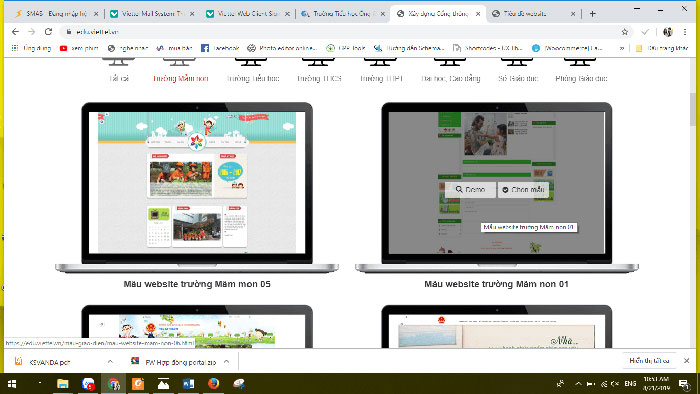700x394 pixels.
Task: Open Microsoft Word from the taskbar
Action: click(188, 384)
